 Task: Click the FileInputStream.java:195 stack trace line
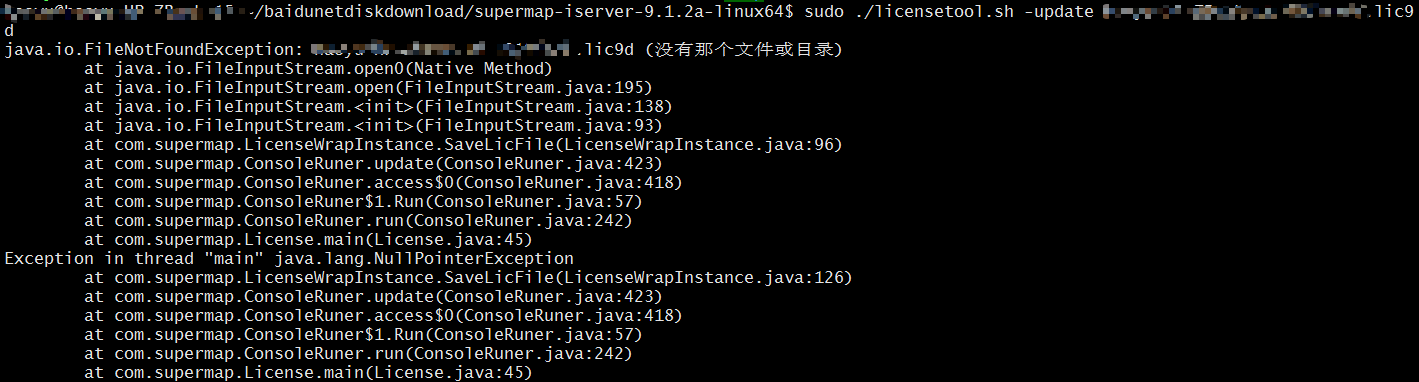click(368, 88)
